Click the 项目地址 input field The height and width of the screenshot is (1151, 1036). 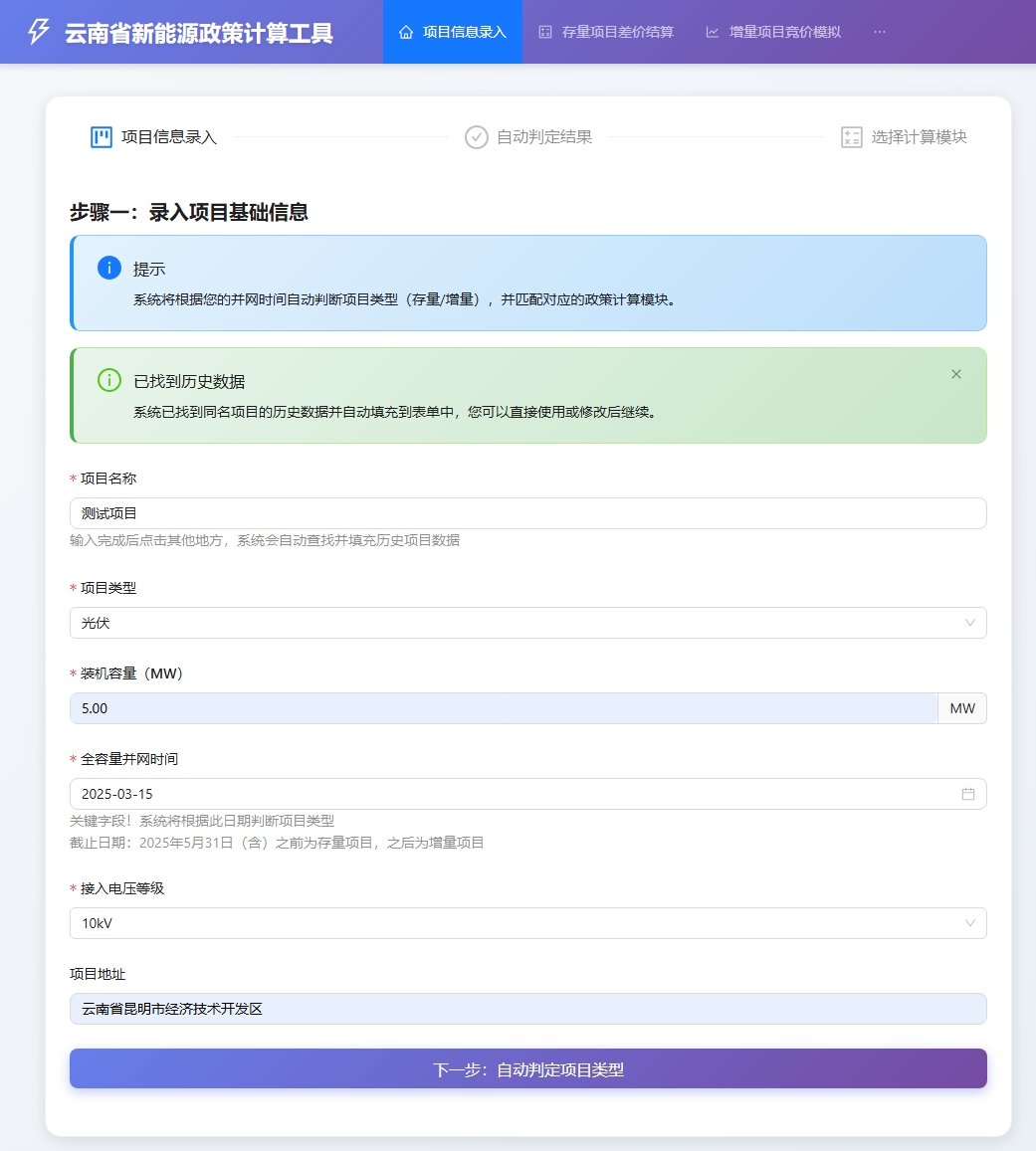pyautogui.click(x=527, y=1009)
